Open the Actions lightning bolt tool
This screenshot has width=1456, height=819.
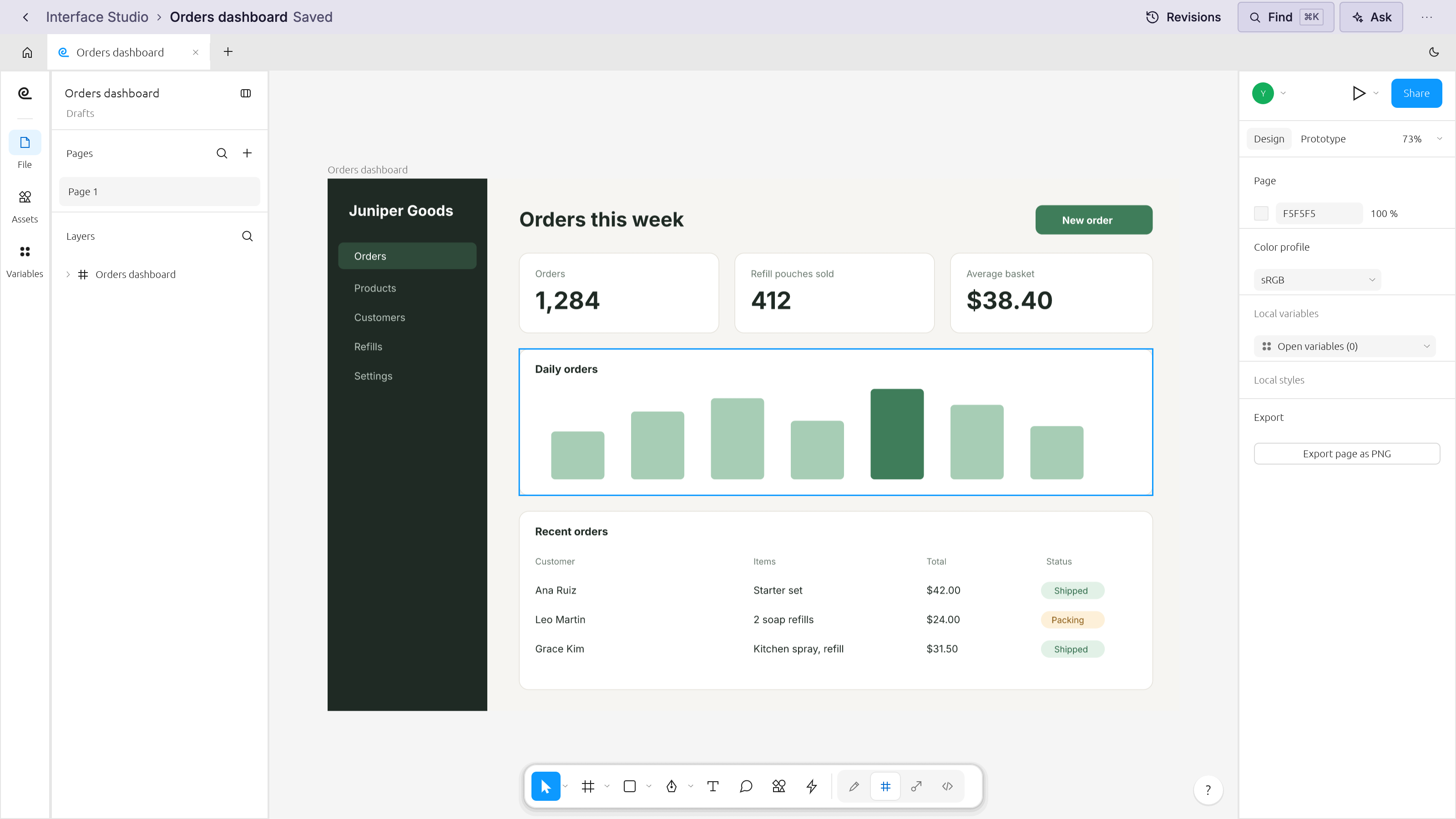pyautogui.click(x=812, y=786)
